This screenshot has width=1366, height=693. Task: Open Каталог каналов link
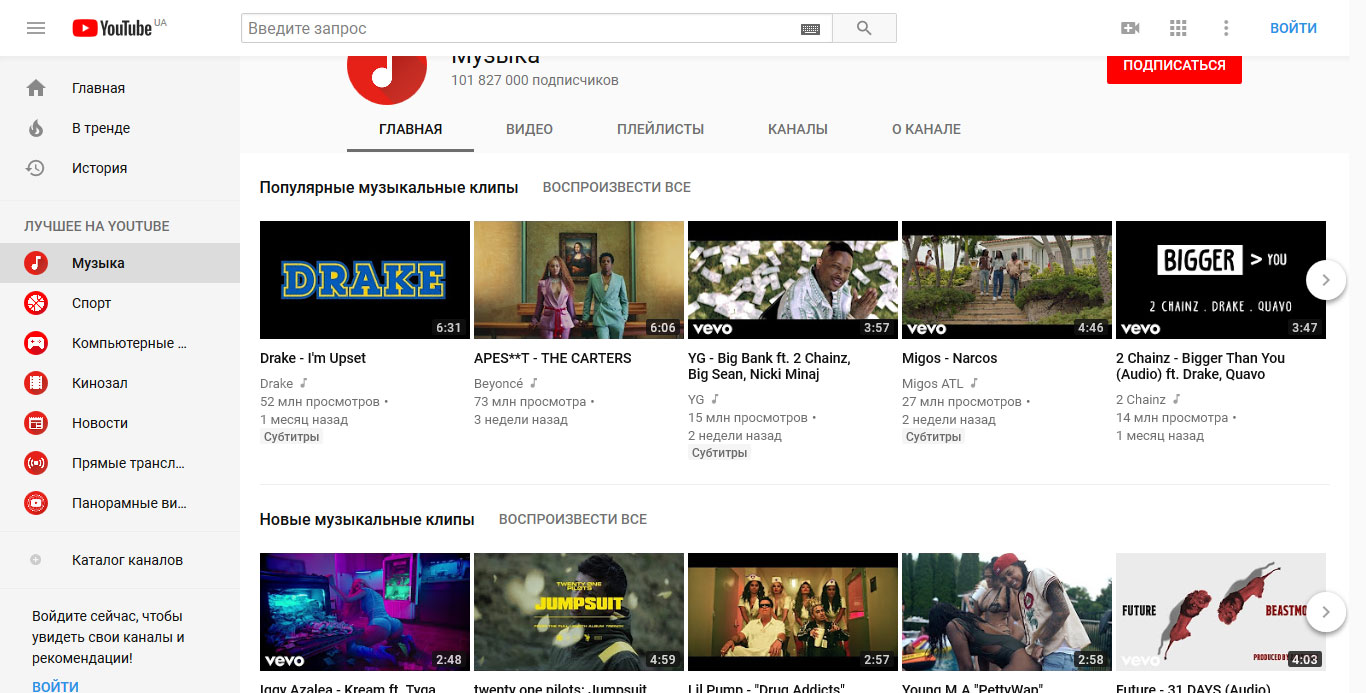pos(120,560)
